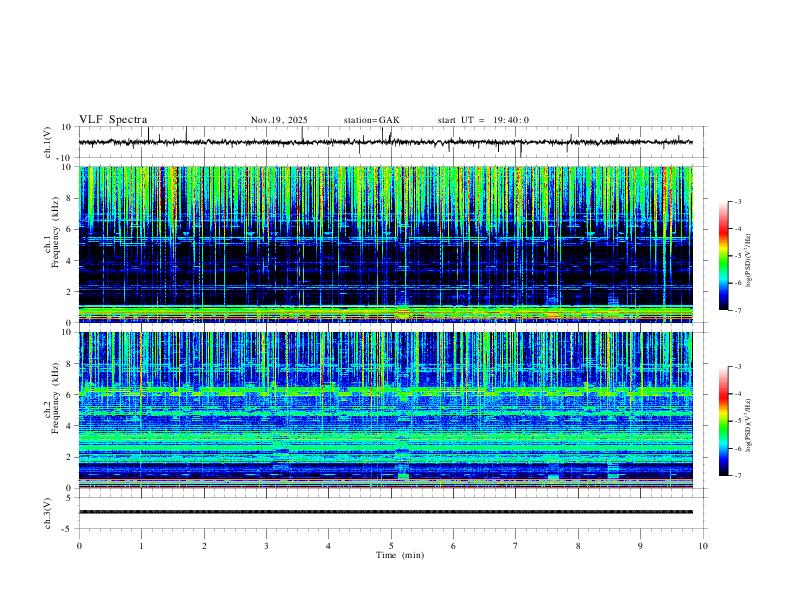Click the "-5" tick on ch.3 voltage axis
Viewport: 792px width, 612px height.
pyautogui.click(x=67, y=529)
